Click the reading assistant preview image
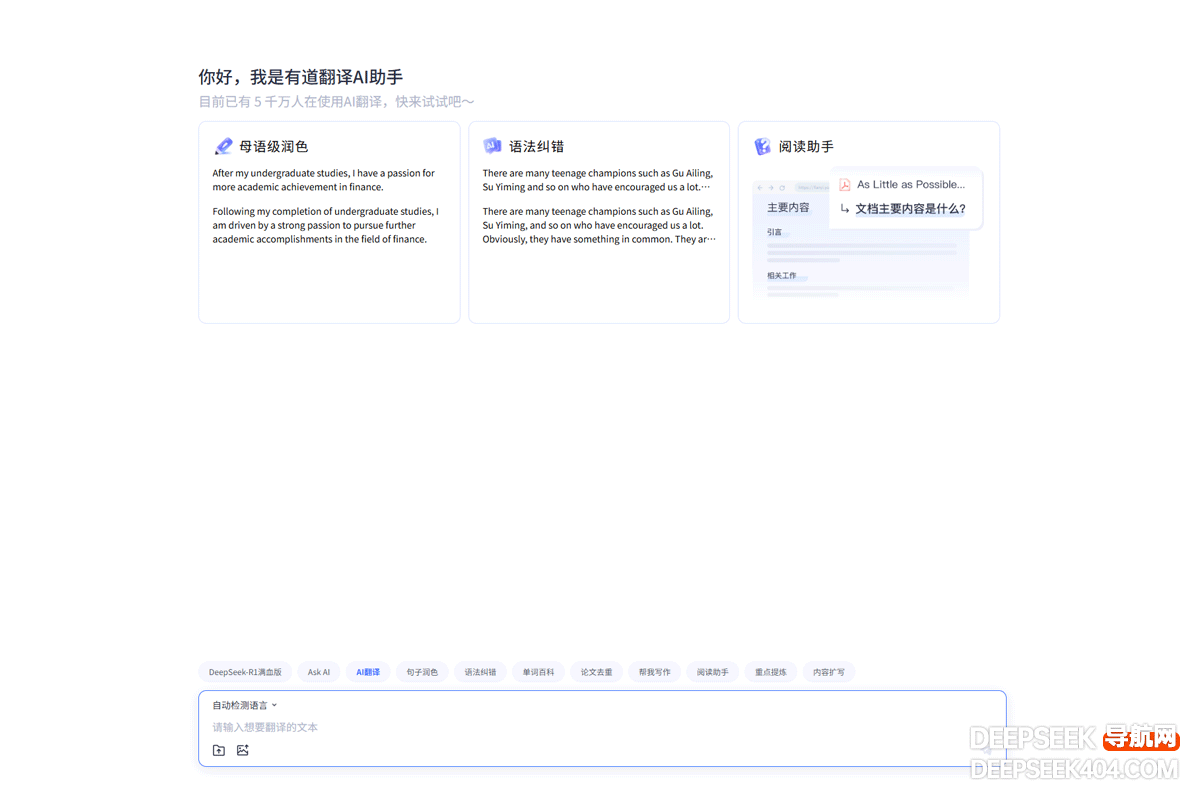Viewport: 1200px width, 800px height. [x=868, y=233]
